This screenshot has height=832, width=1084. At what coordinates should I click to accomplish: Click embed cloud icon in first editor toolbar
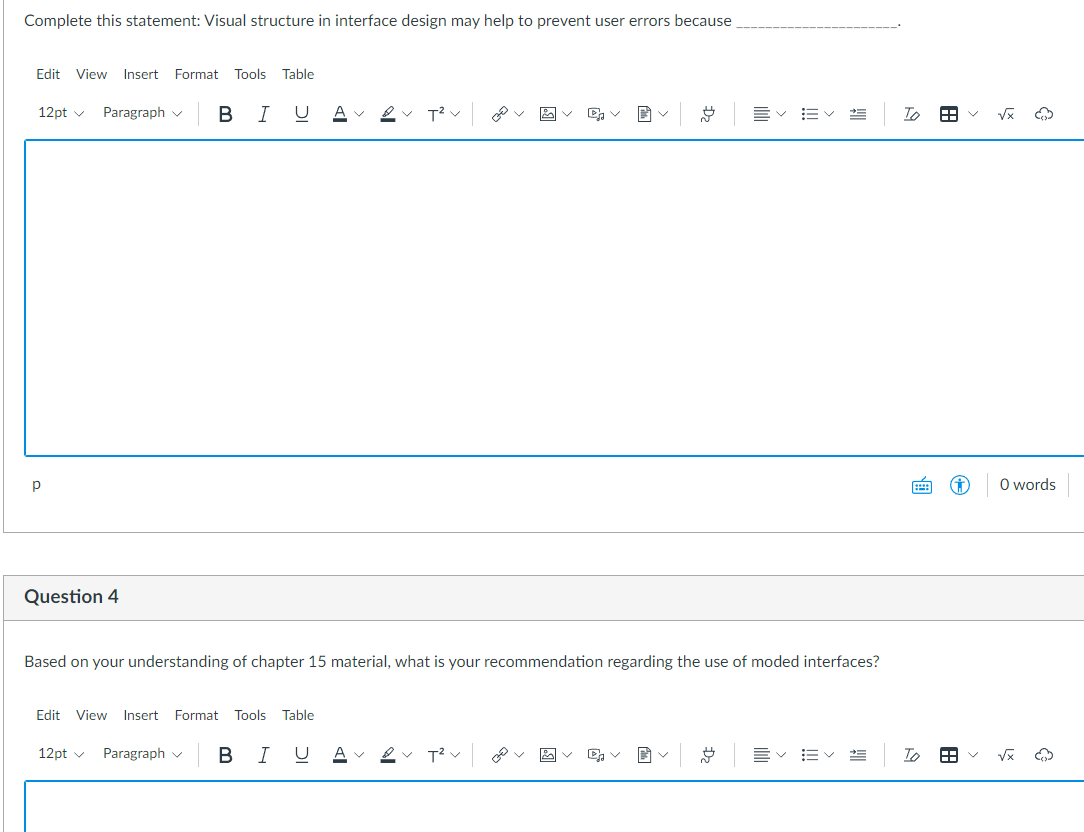pyautogui.click(x=1044, y=114)
